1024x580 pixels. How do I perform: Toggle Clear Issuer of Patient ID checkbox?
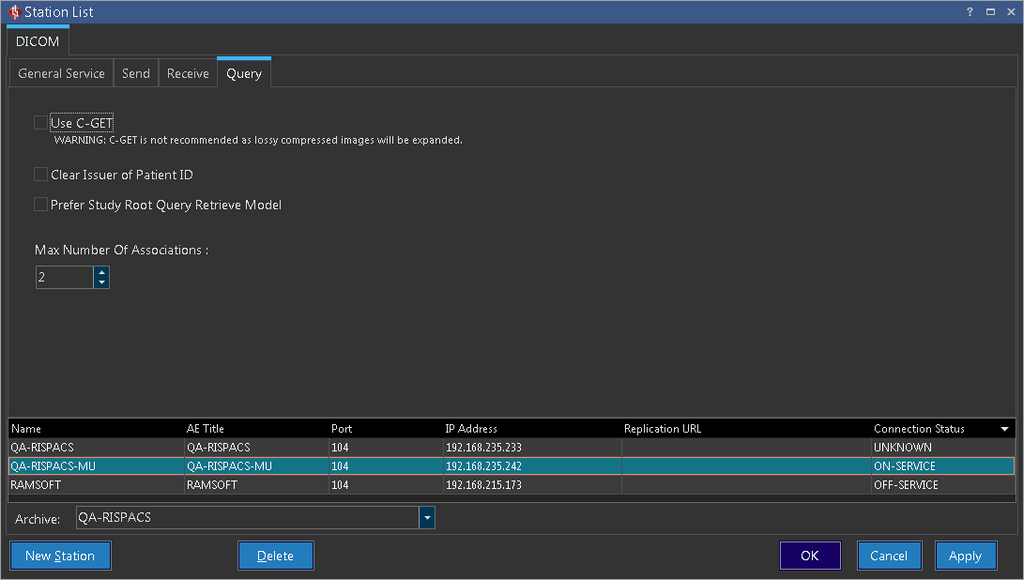[x=41, y=175]
